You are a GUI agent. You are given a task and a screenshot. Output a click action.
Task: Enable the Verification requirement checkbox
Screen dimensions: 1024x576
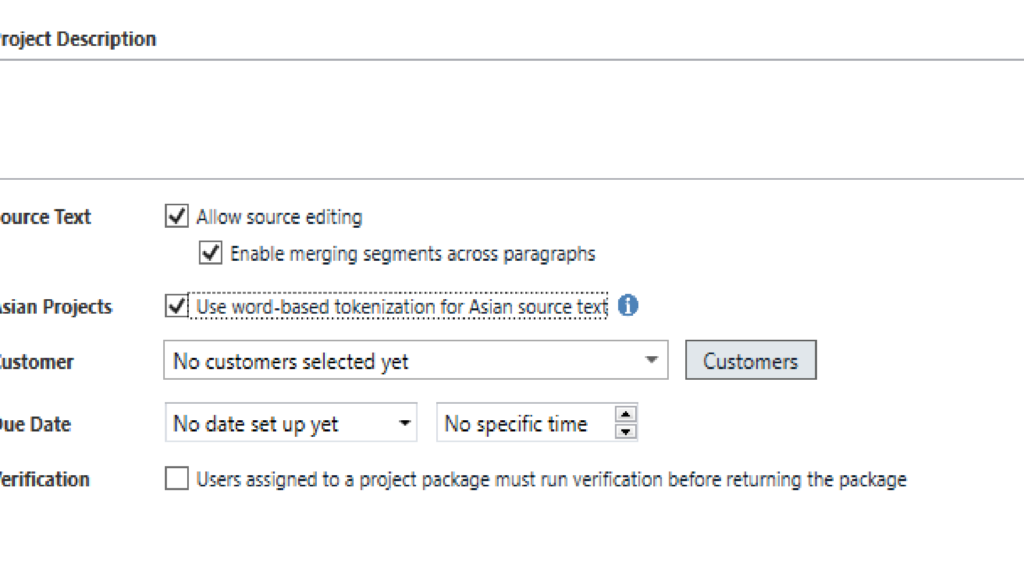177,479
